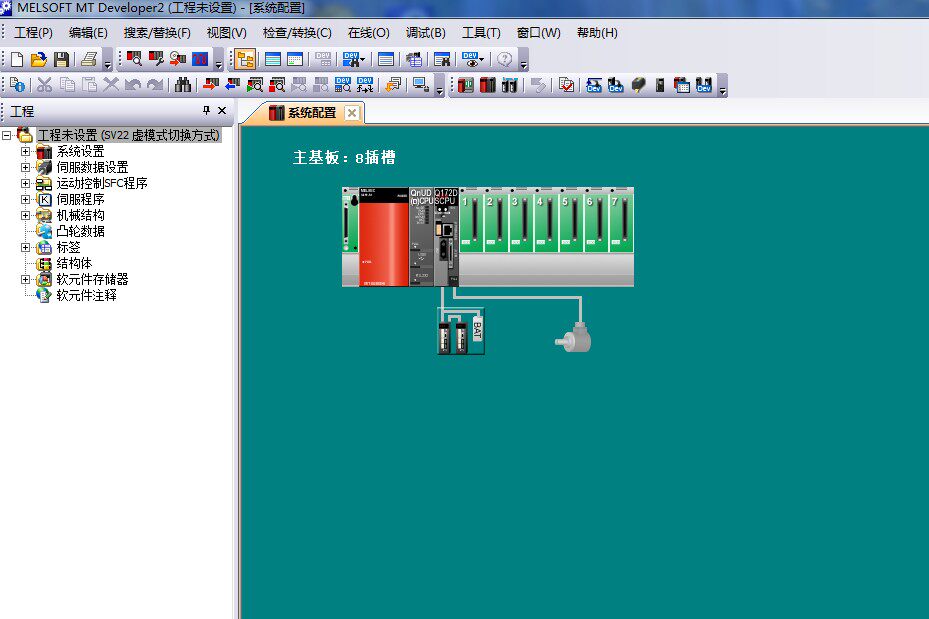Image resolution: width=929 pixels, height=619 pixels.
Task: Click the document with red checkmark icon
Action: 566,85
